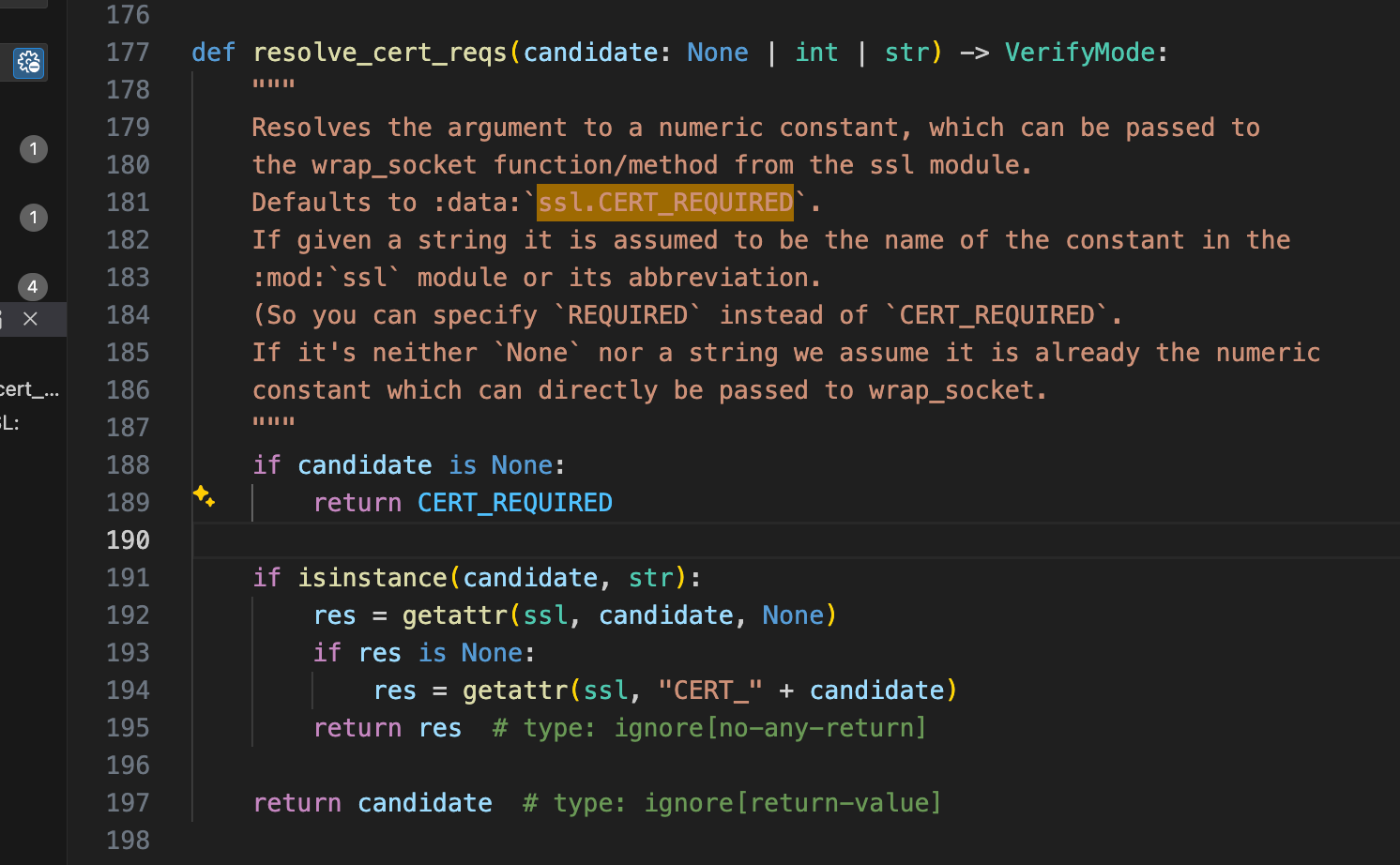Click the resolve_cert_reqs function name

[x=379, y=53]
